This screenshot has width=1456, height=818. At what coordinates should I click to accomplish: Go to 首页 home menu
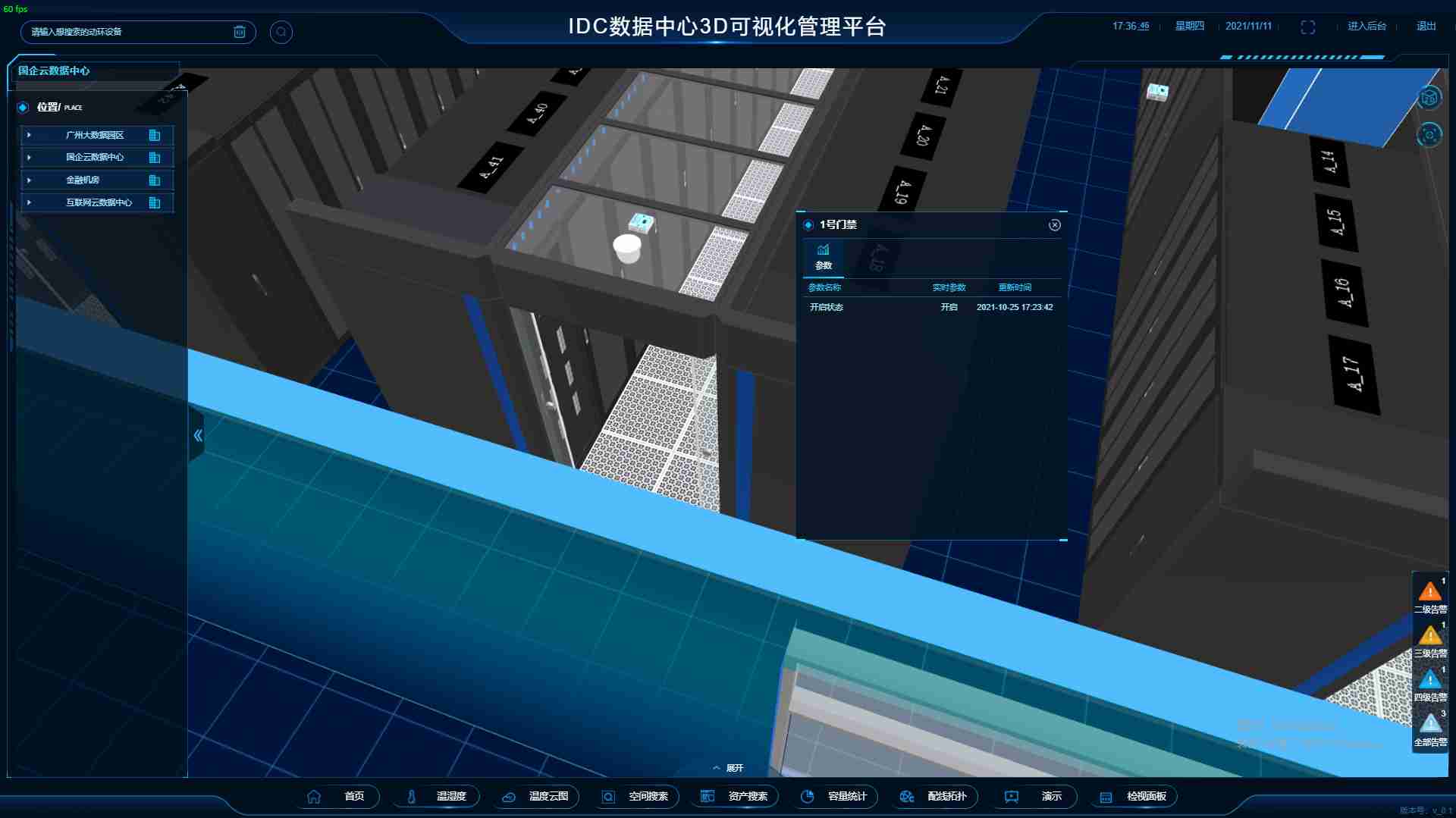coord(337,797)
